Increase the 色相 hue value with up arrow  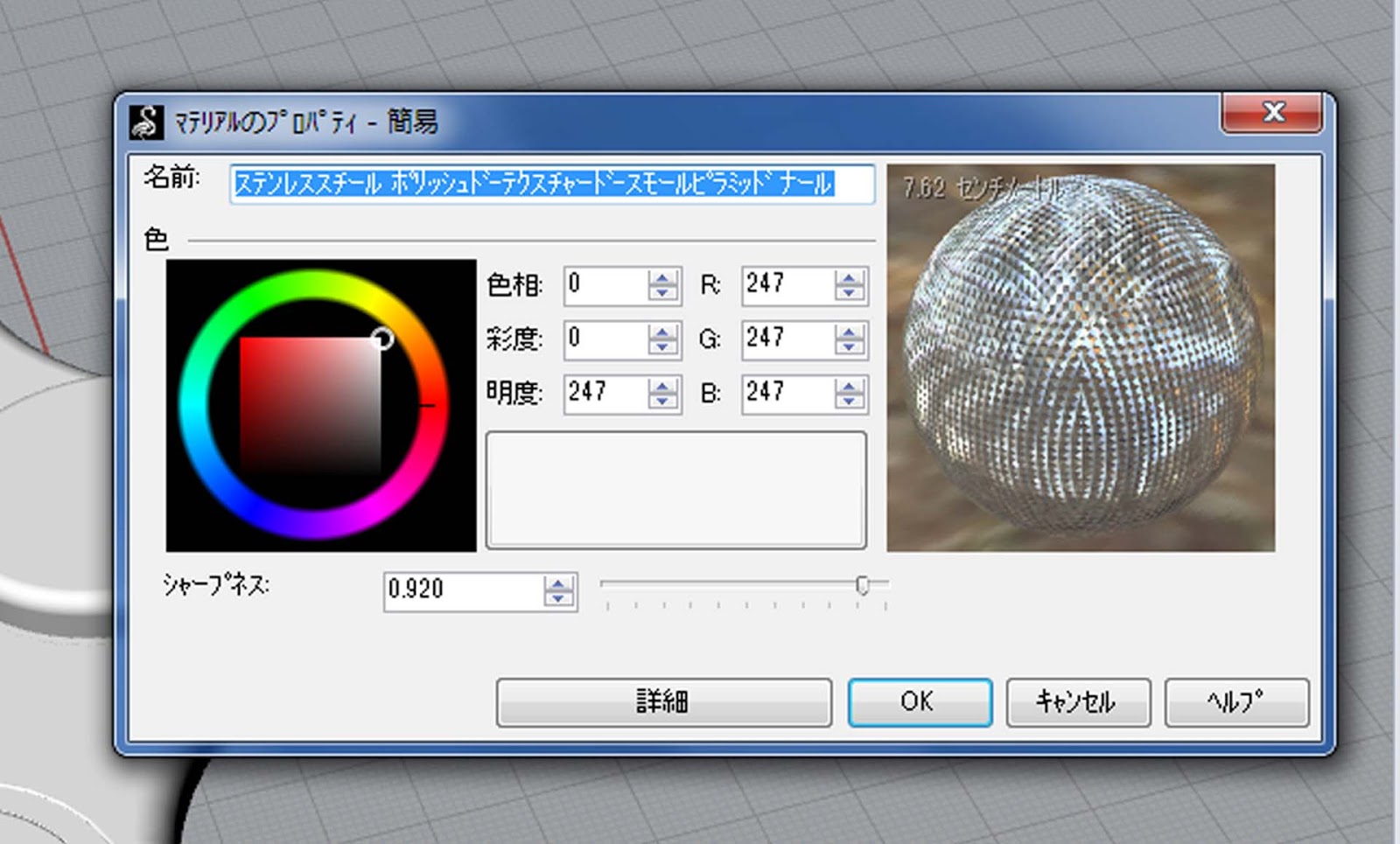click(663, 277)
